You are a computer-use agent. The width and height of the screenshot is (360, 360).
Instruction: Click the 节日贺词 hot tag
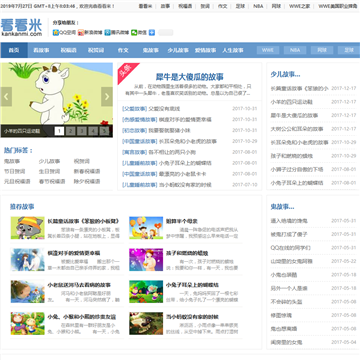click(x=13, y=171)
